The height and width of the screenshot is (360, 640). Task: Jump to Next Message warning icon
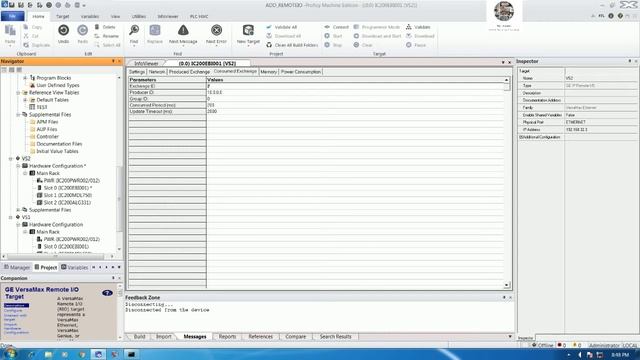183,30
